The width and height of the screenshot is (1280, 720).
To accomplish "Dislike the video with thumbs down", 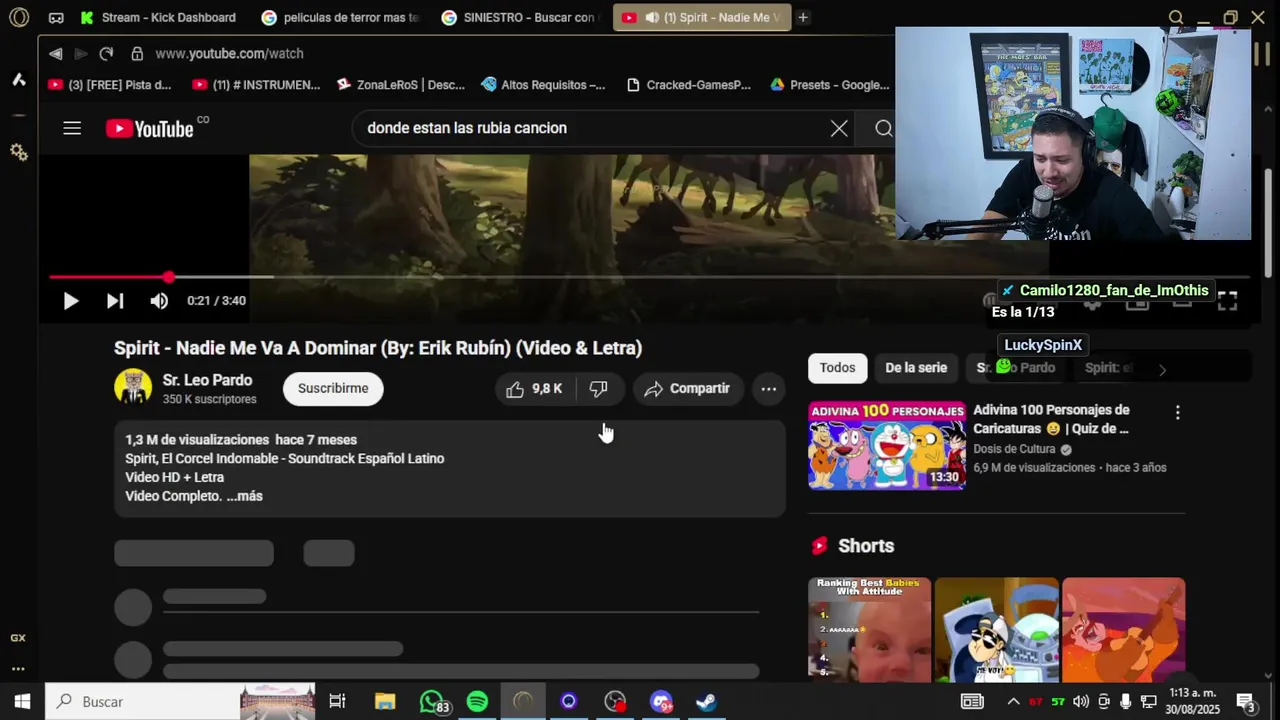I will coord(599,389).
